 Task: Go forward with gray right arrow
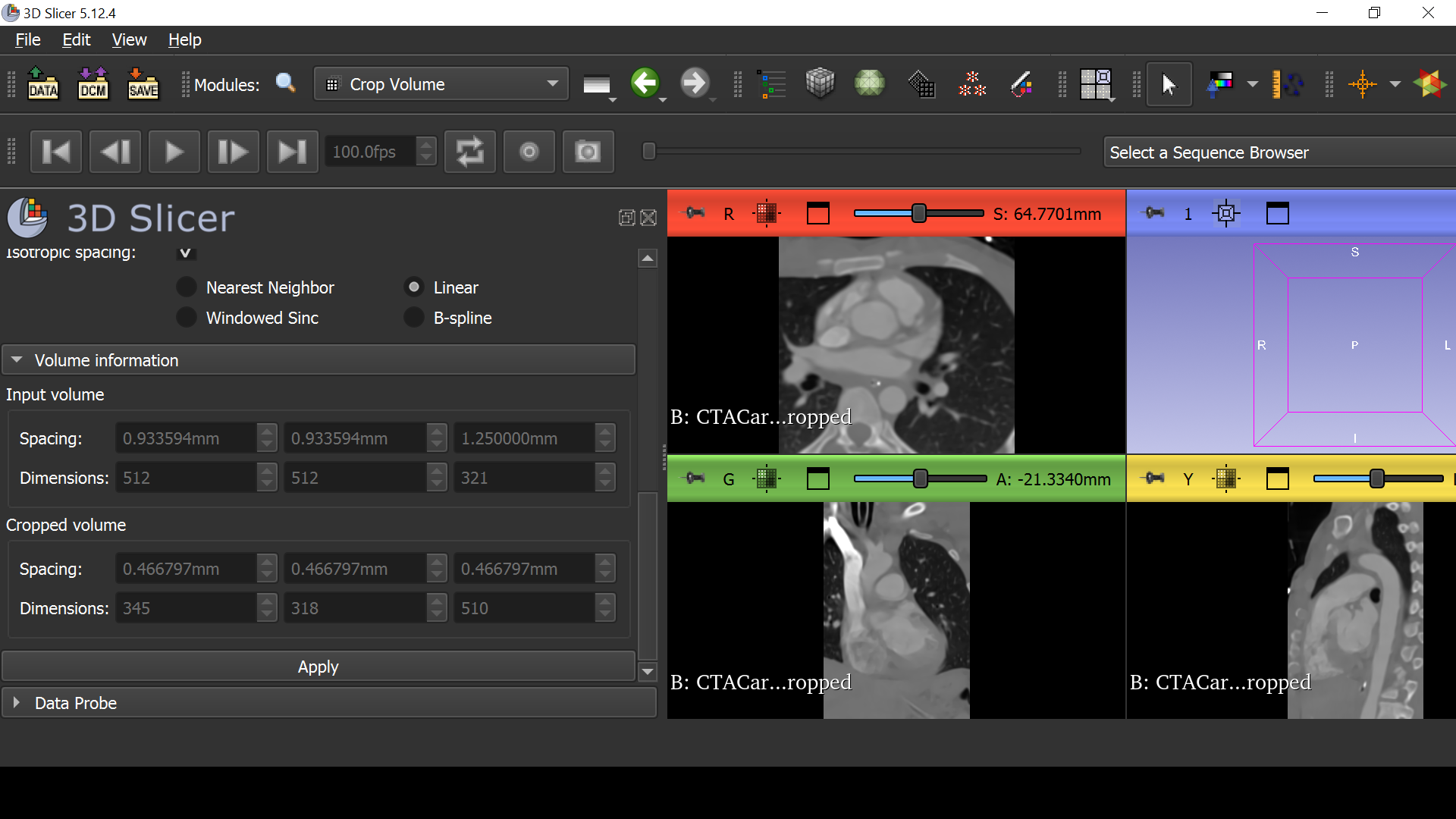(695, 83)
